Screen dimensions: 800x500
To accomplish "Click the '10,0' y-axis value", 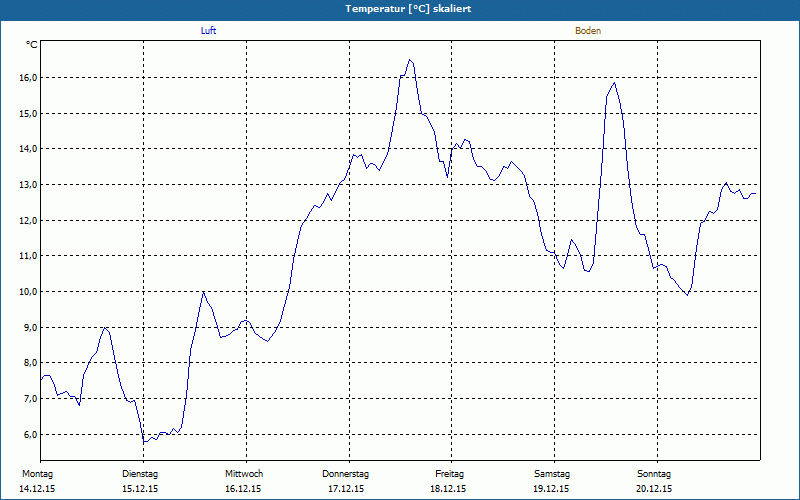I will coord(29,291).
